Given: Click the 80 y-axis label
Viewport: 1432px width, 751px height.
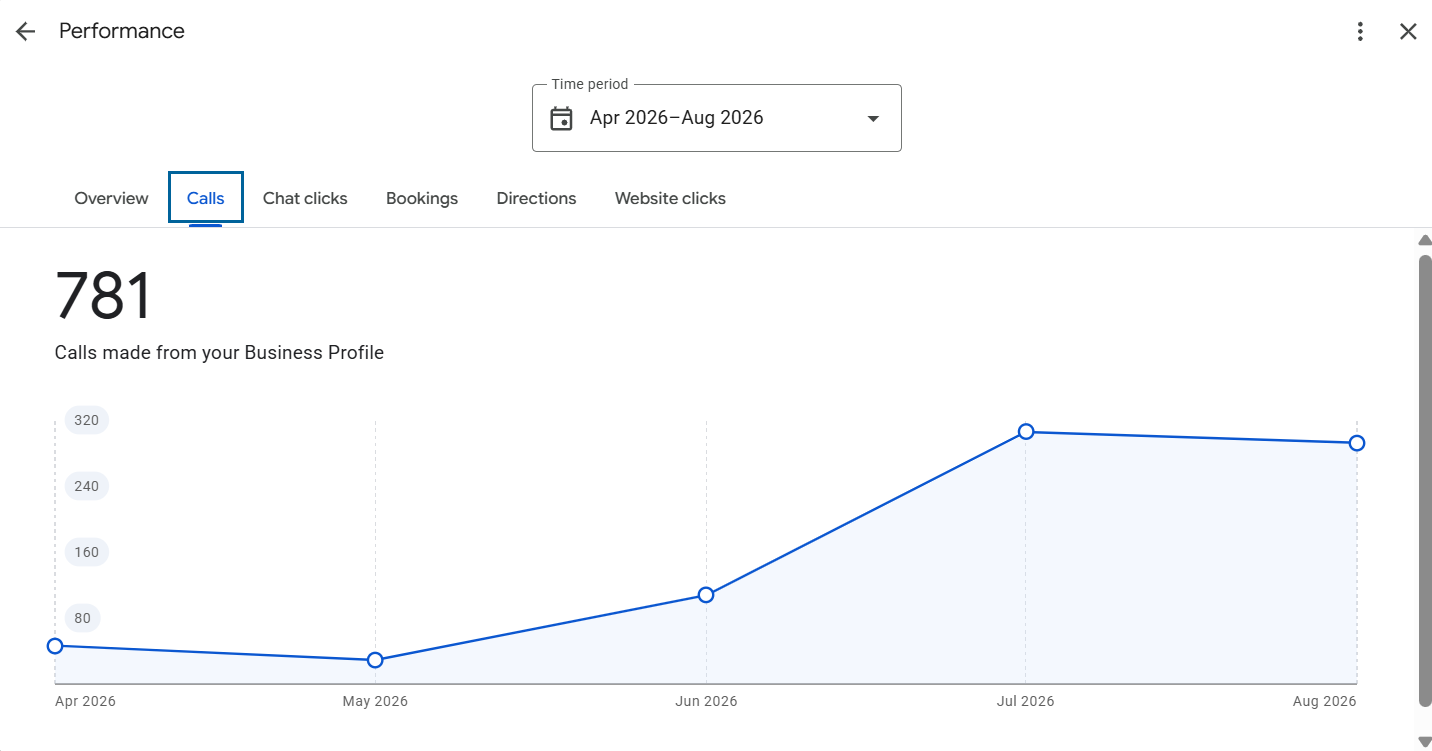Looking at the screenshot, I should point(82,618).
